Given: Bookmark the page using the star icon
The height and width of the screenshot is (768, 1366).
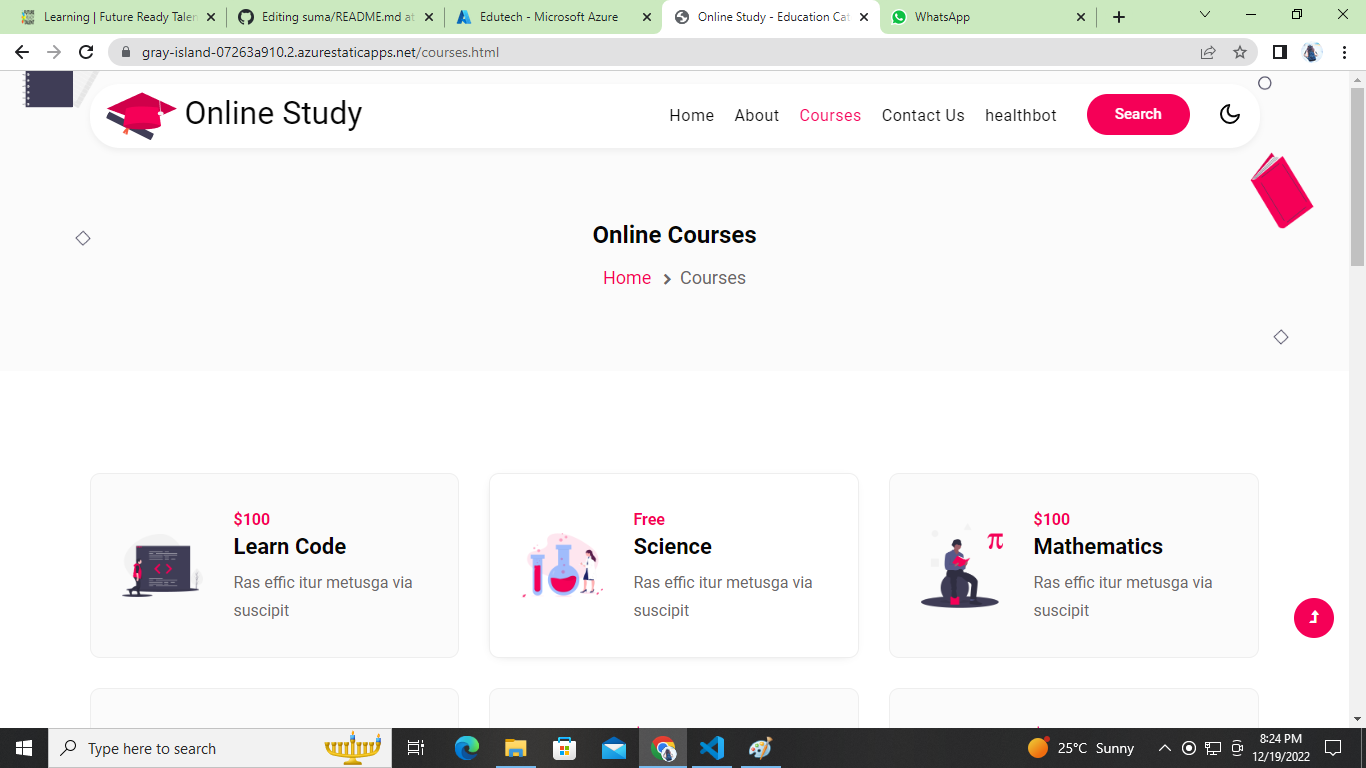Looking at the screenshot, I should 1239,52.
